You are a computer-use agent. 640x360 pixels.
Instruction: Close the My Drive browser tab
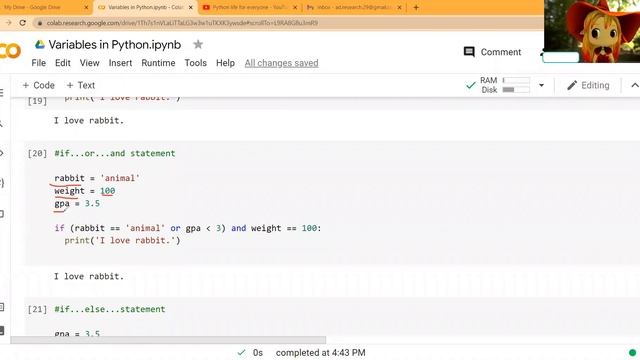pos(86,7)
